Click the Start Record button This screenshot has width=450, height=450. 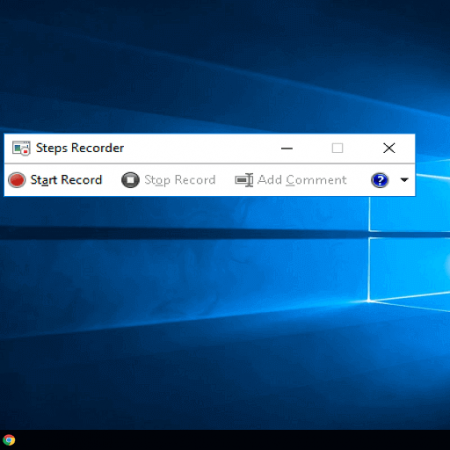point(55,180)
